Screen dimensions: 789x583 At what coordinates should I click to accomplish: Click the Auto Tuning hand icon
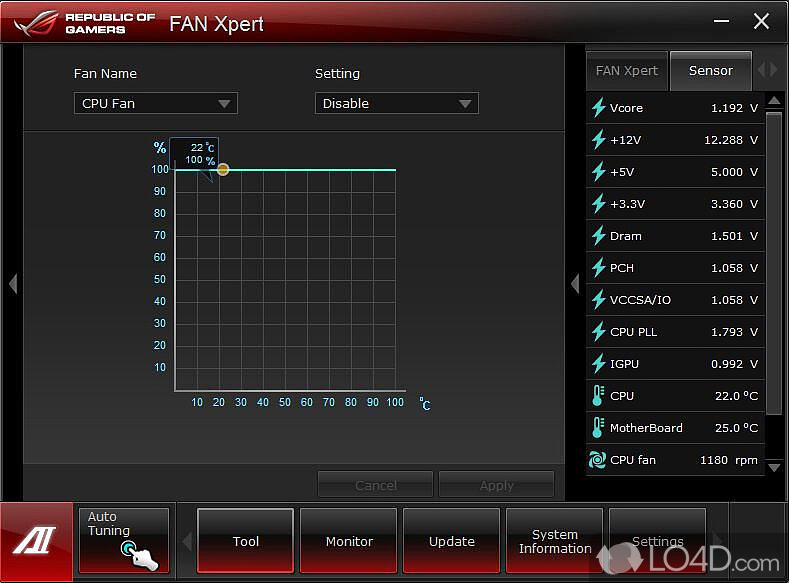tap(139, 555)
